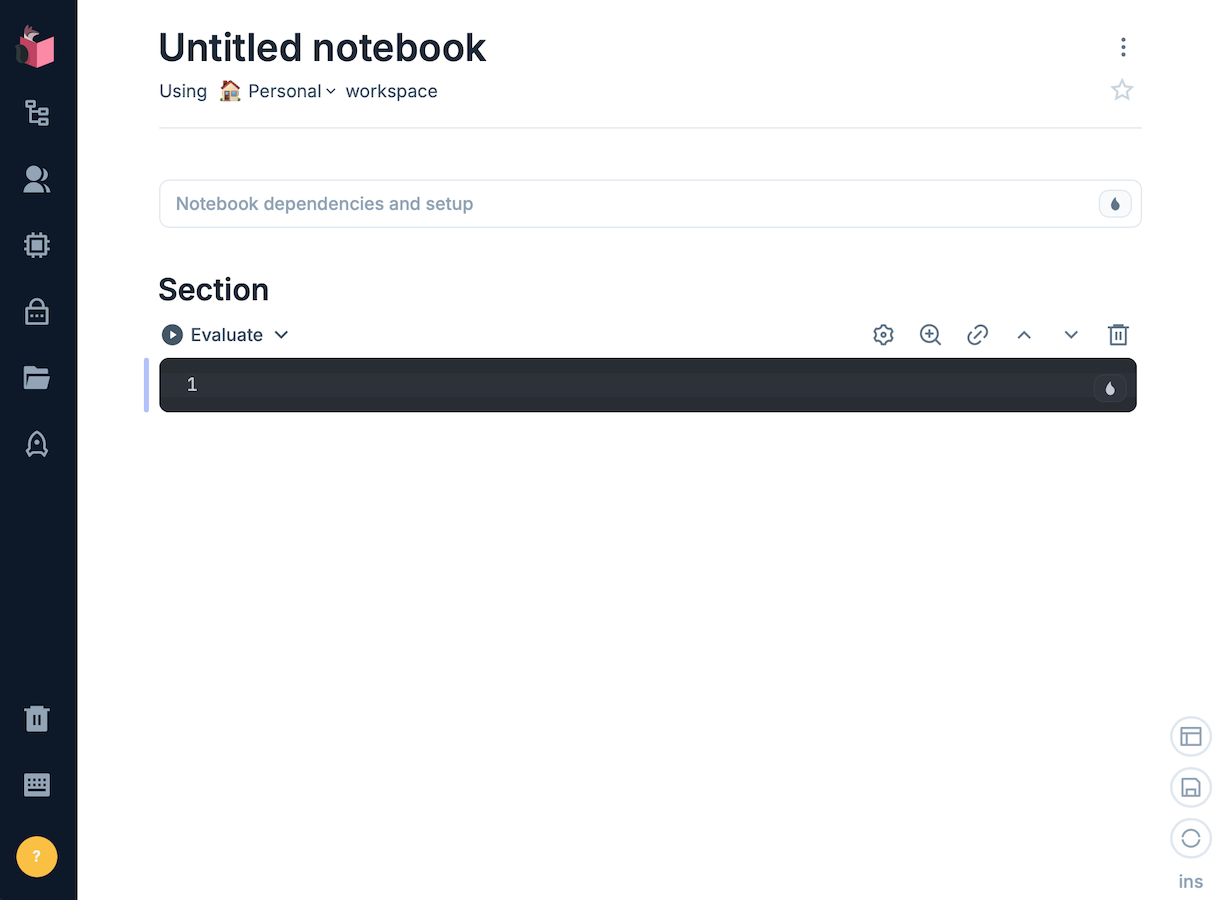Delete the code cell with trash icon

coord(1118,335)
